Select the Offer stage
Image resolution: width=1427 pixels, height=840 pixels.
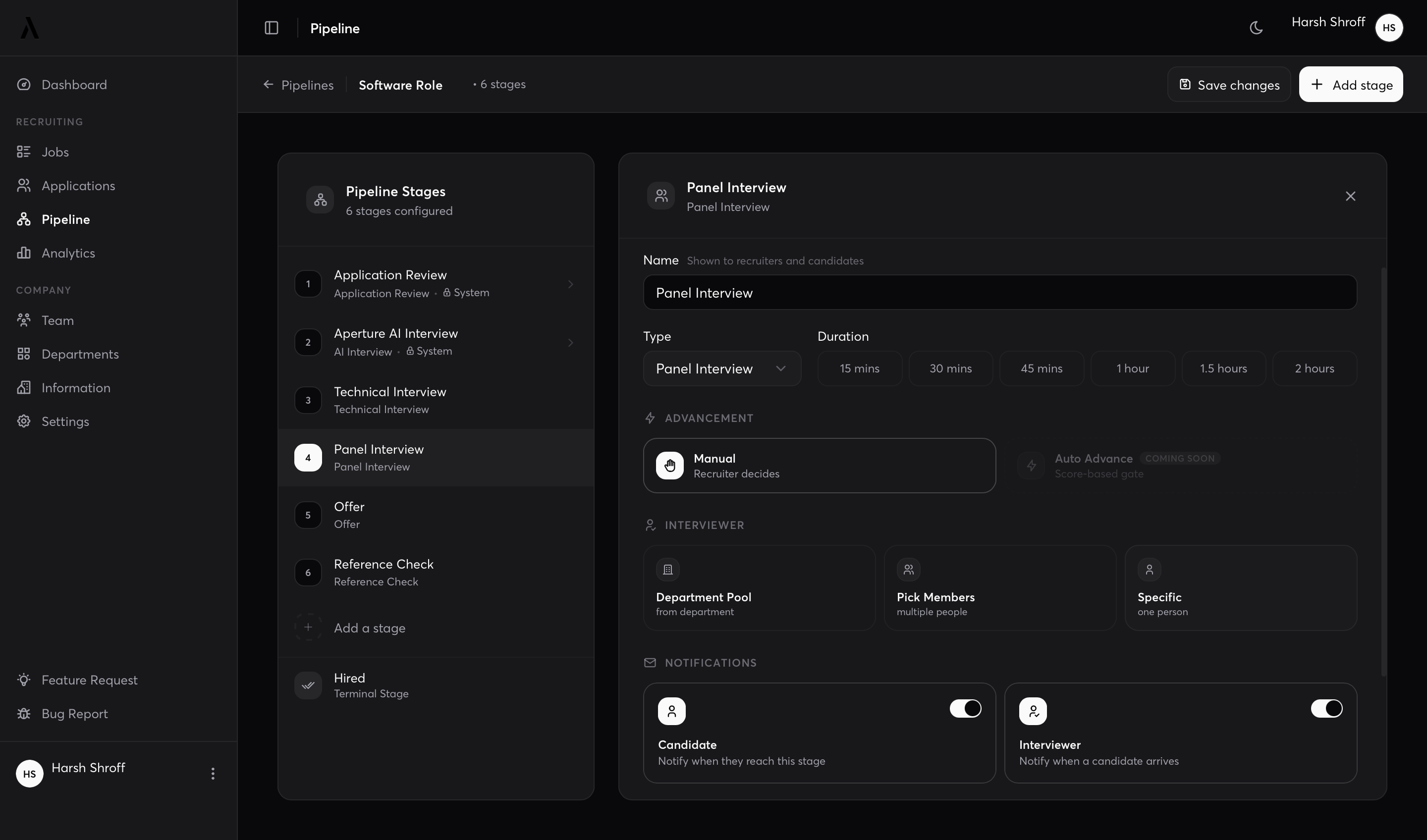[x=436, y=515]
